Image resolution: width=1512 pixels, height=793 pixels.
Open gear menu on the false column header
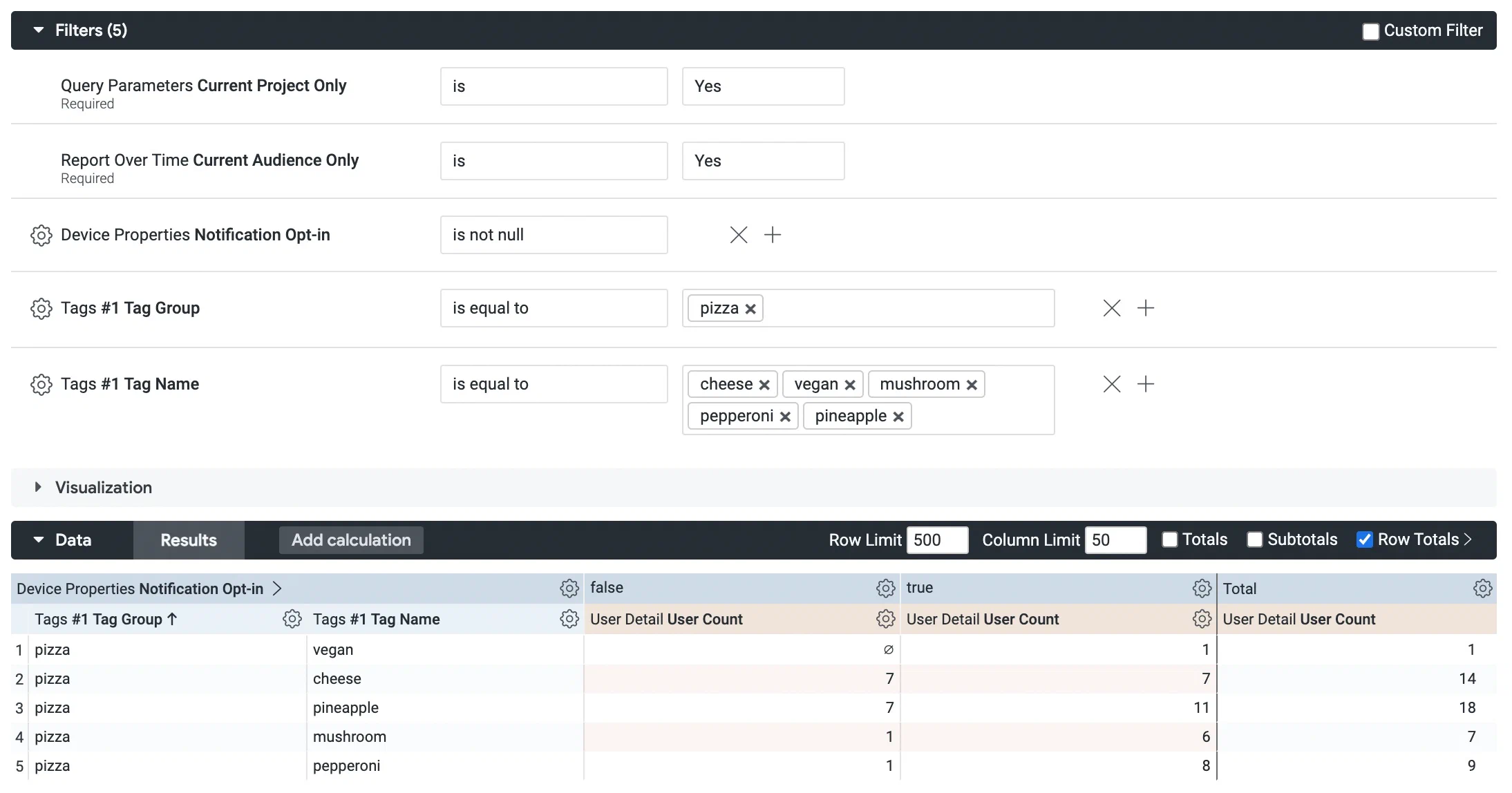[x=885, y=588]
